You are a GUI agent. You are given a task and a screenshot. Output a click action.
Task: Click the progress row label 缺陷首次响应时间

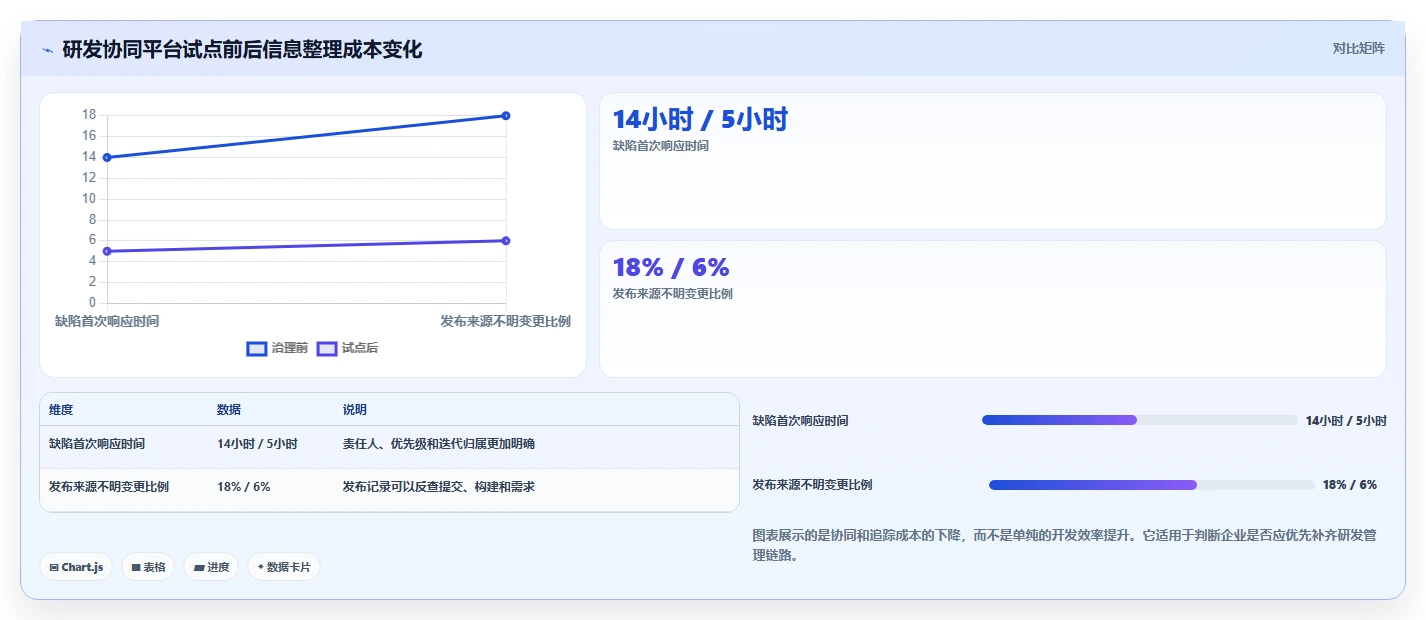pyautogui.click(x=800, y=421)
